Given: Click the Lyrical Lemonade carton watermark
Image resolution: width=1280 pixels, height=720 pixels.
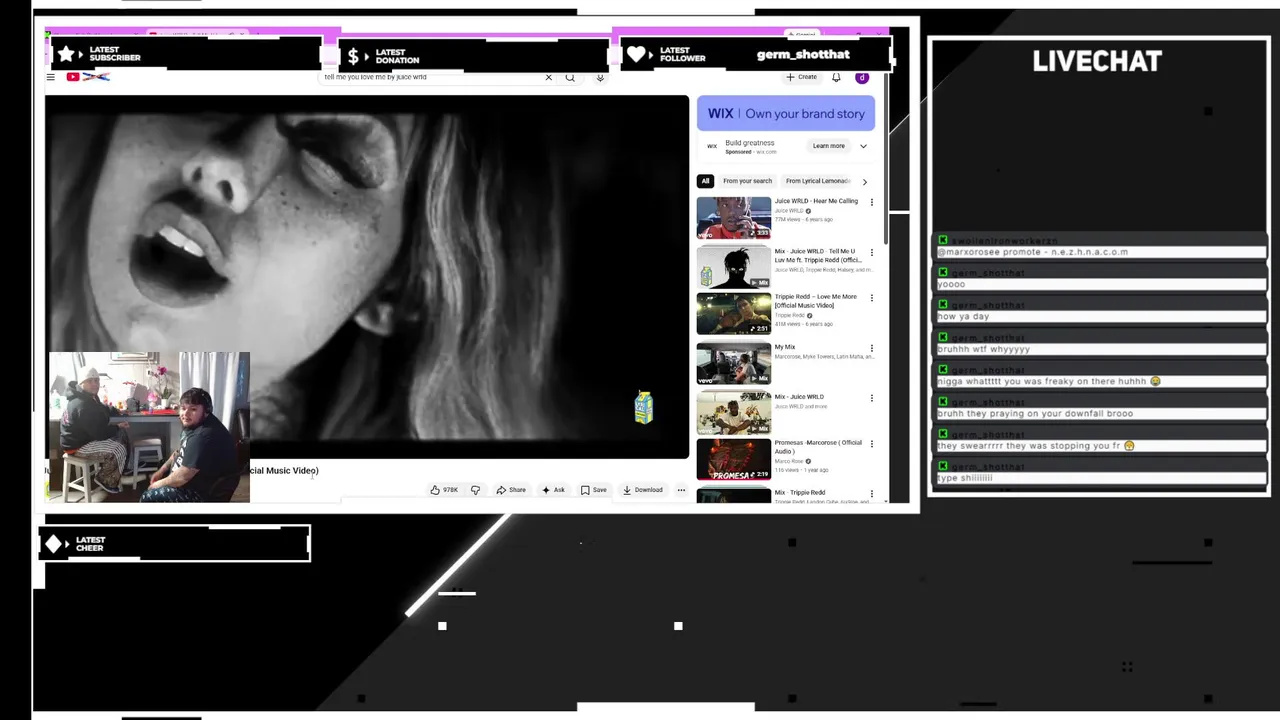Looking at the screenshot, I should click(x=644, y=408).
